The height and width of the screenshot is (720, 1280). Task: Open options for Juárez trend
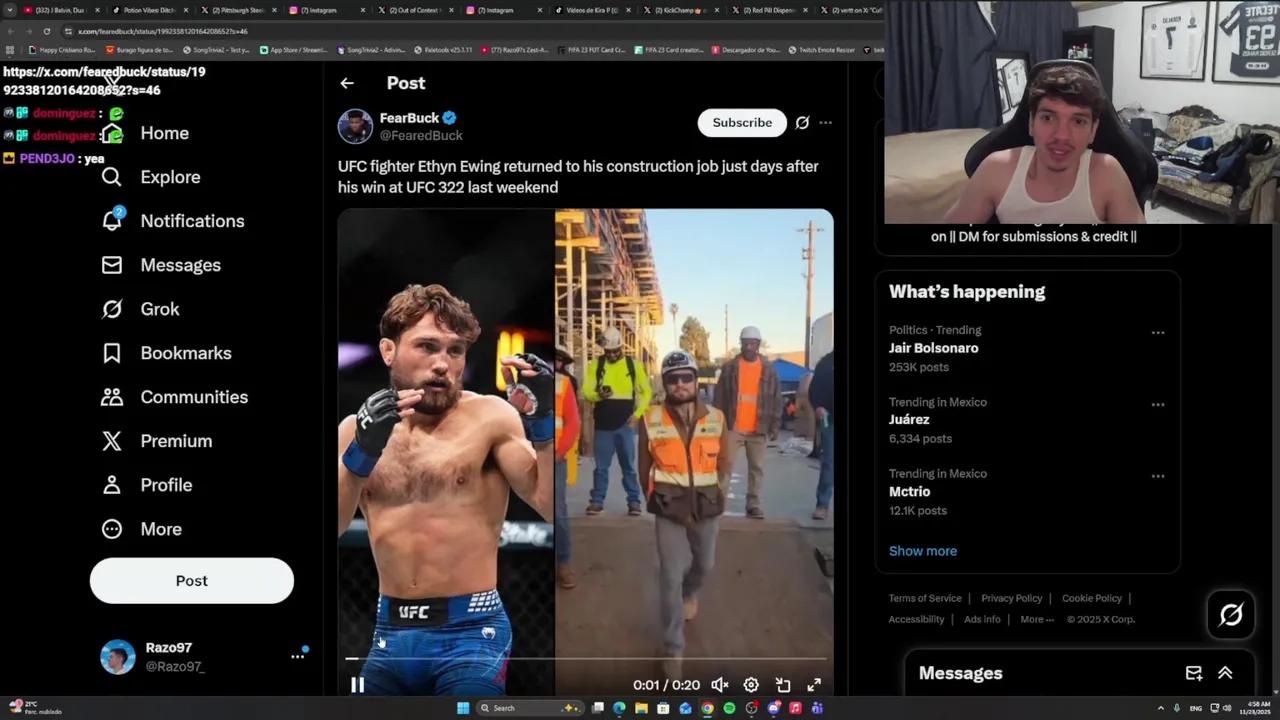point(1158,404)
